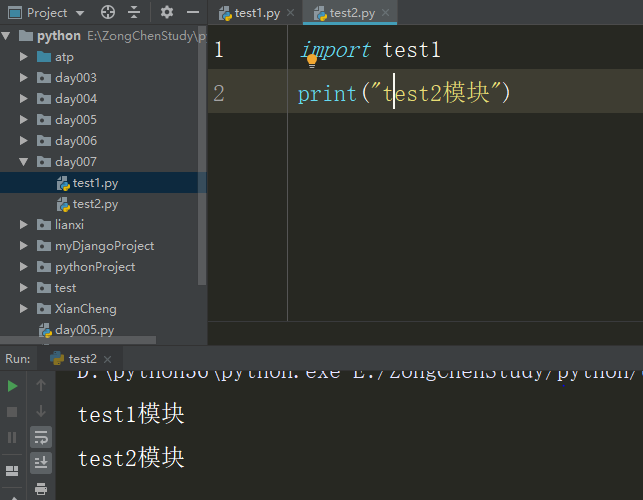Click the intention light bulb in editor
Viewport: 643px width, 500px height.
coord(311,61)
